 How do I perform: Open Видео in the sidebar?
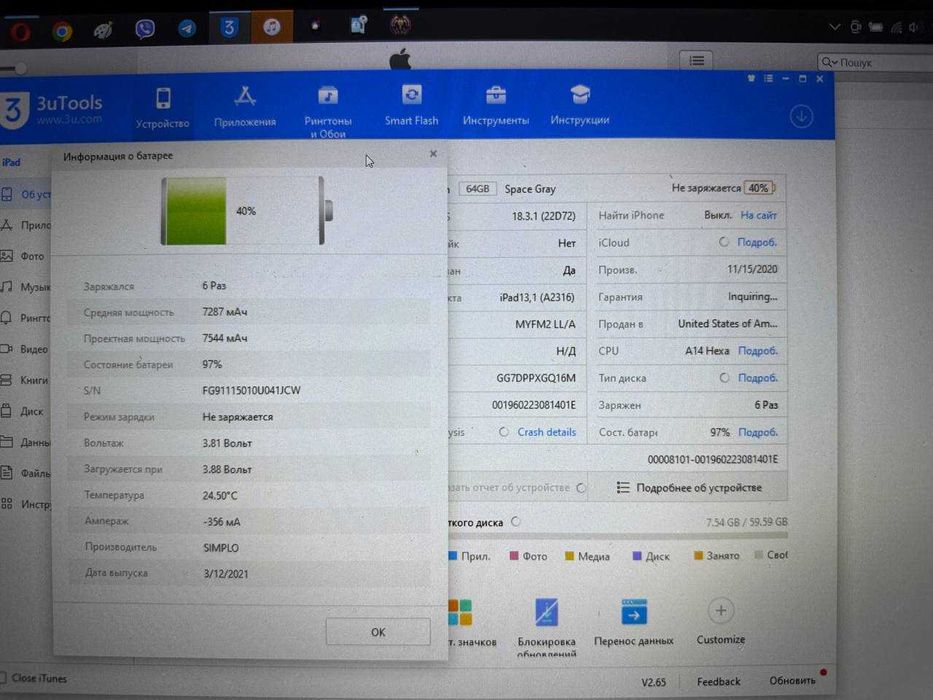pos(25,349)
